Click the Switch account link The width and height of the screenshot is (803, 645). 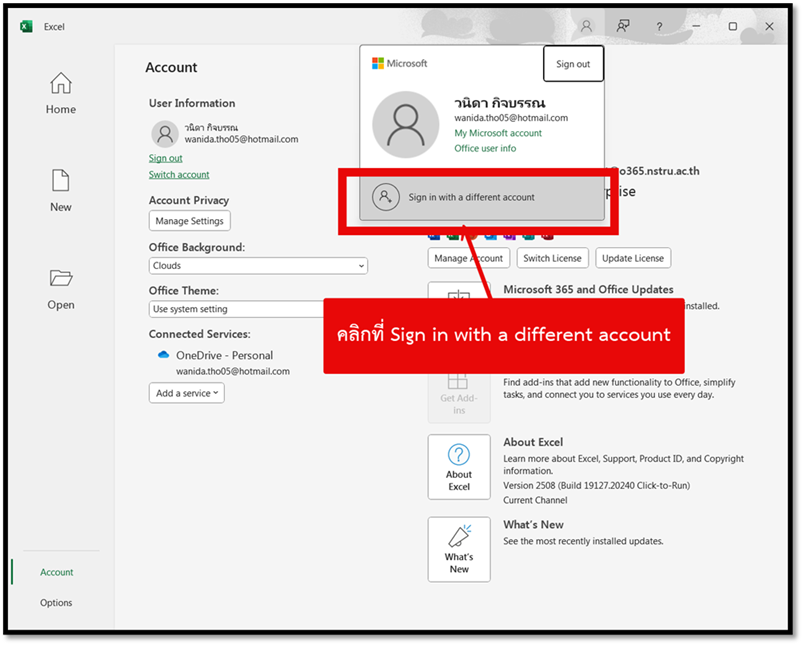click(179, 175)
